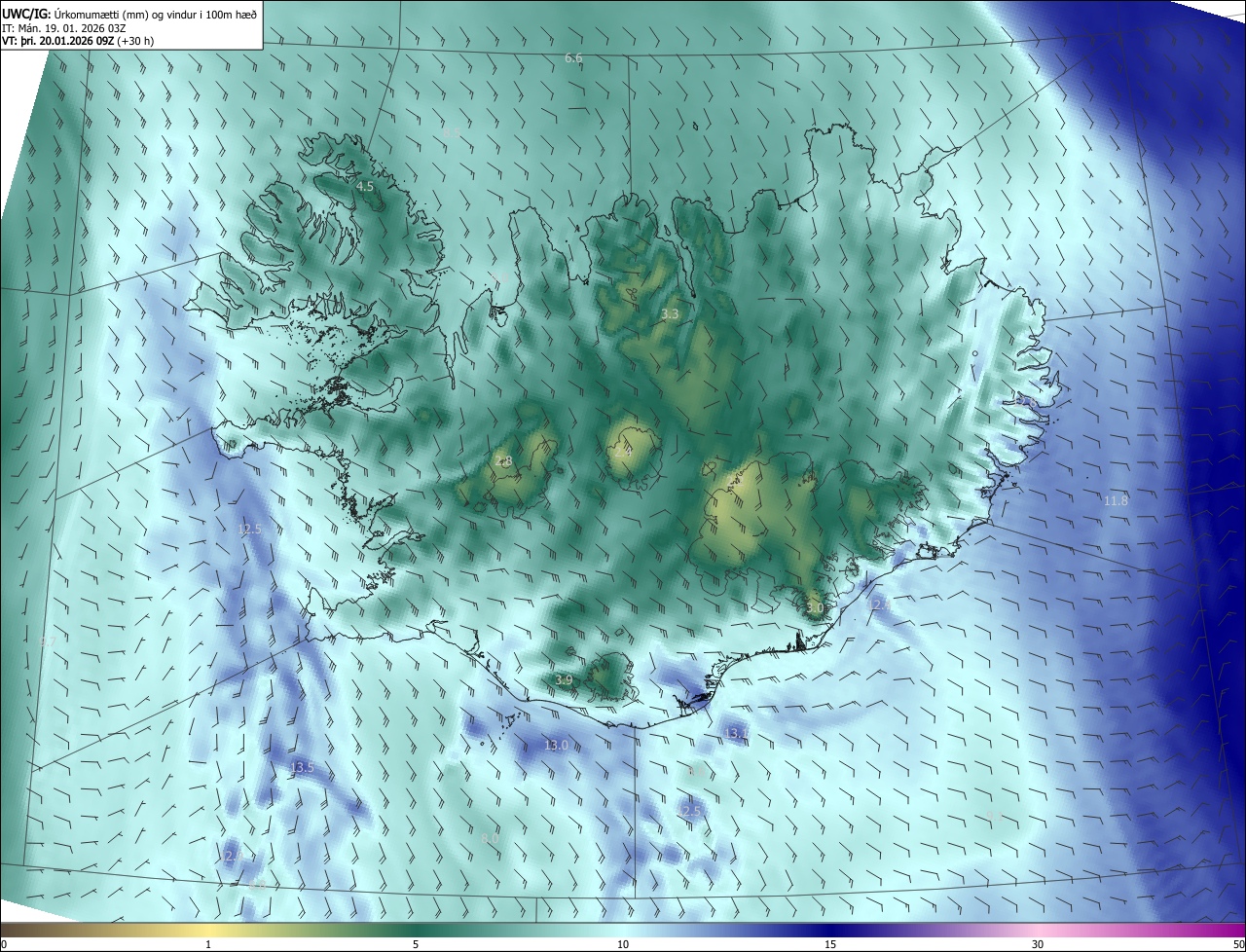Viewport: 1246px width, 952px height.
Task: Click the map title "Úrkomumætti (mm) og vindur i 100m hæð"
Action: [156, 14]
